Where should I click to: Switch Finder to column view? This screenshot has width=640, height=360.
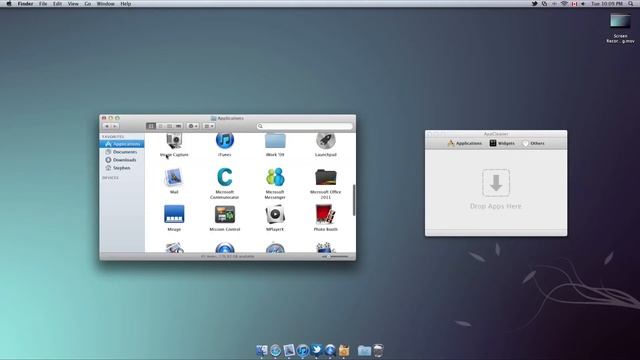click(x=169, y=126)
